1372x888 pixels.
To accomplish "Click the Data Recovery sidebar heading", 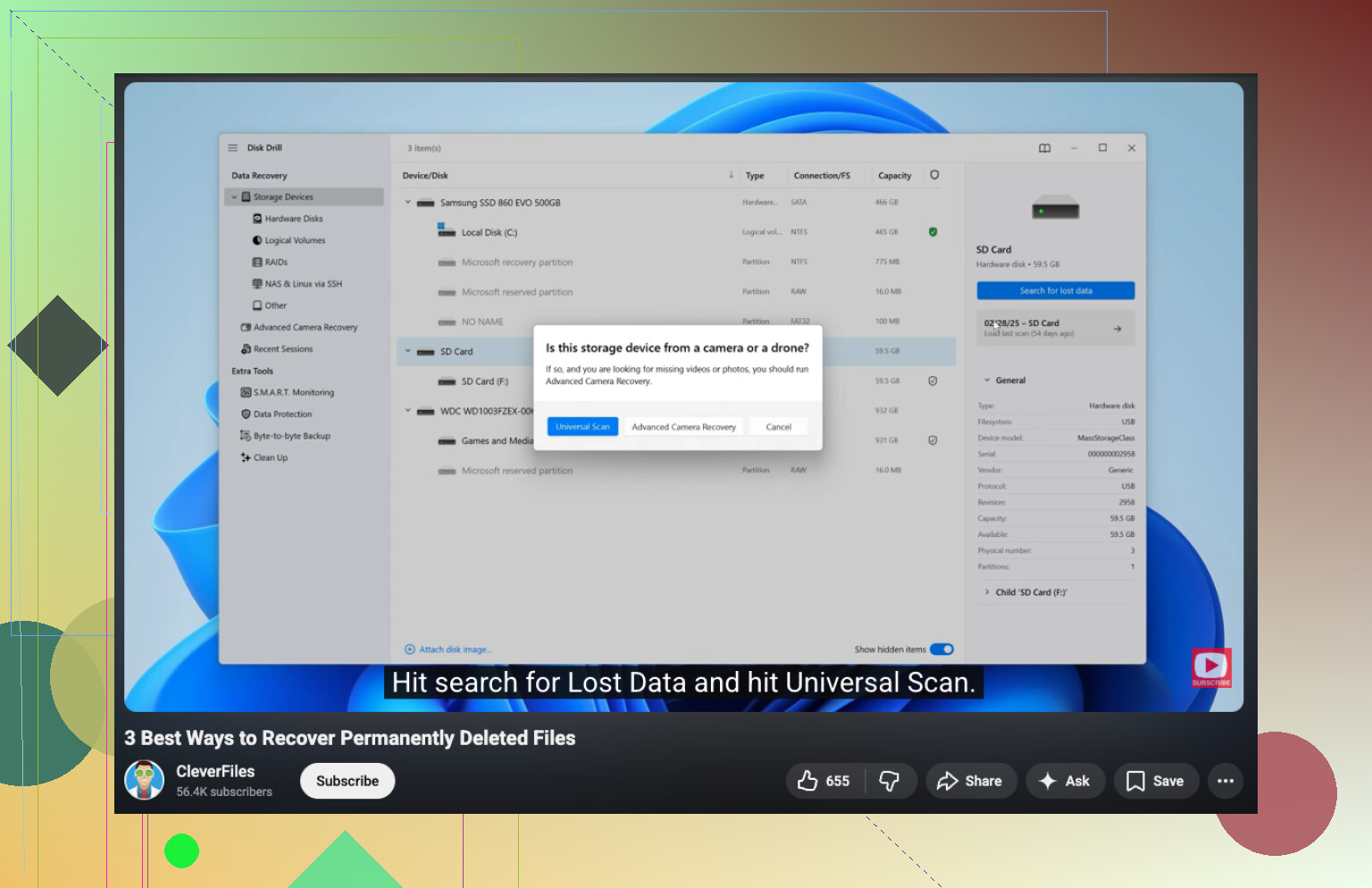I will coord(259,176).
